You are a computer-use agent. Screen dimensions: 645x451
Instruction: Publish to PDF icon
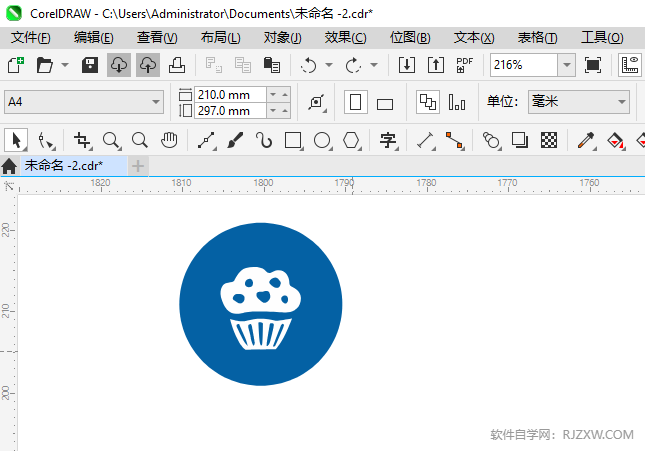click(465, 65)
